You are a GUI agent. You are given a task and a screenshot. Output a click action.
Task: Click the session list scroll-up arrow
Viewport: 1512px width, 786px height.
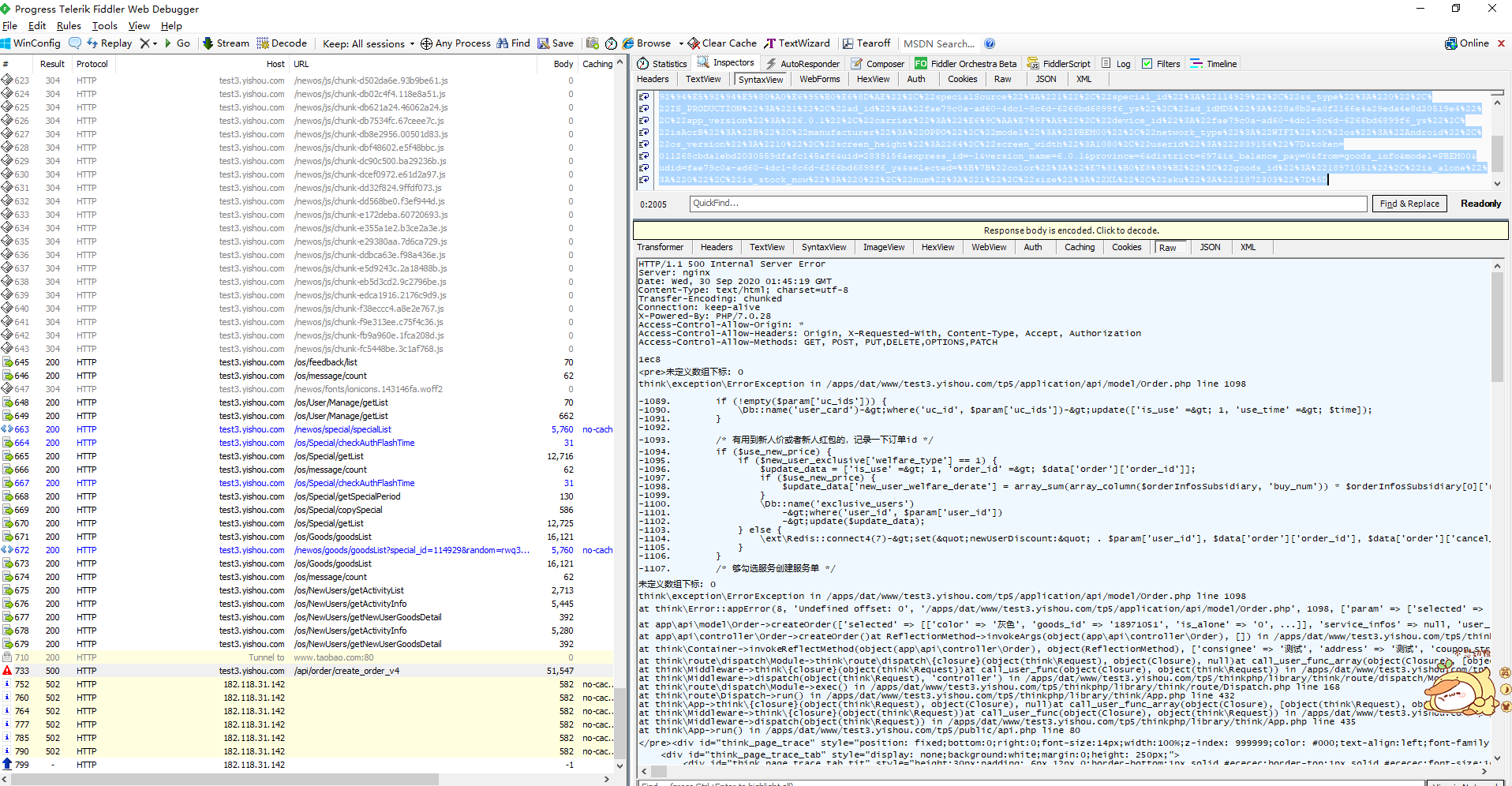619,62
